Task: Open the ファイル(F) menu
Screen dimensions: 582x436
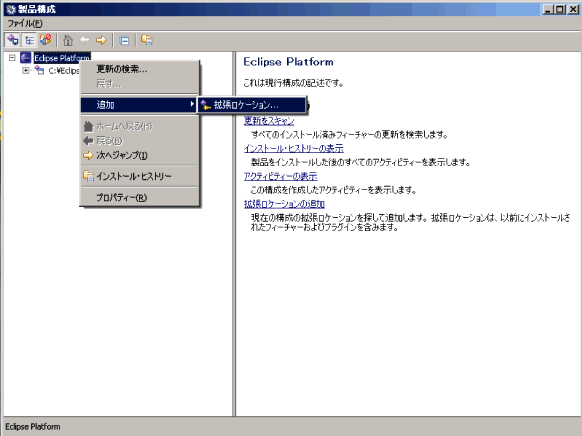Action: (25, 23)
